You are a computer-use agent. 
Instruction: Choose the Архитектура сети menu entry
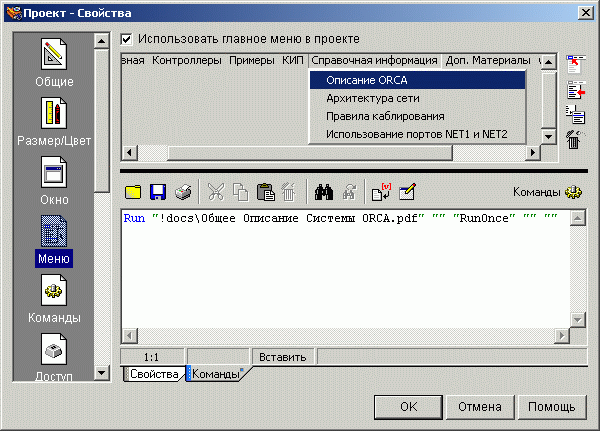[417, 98]
